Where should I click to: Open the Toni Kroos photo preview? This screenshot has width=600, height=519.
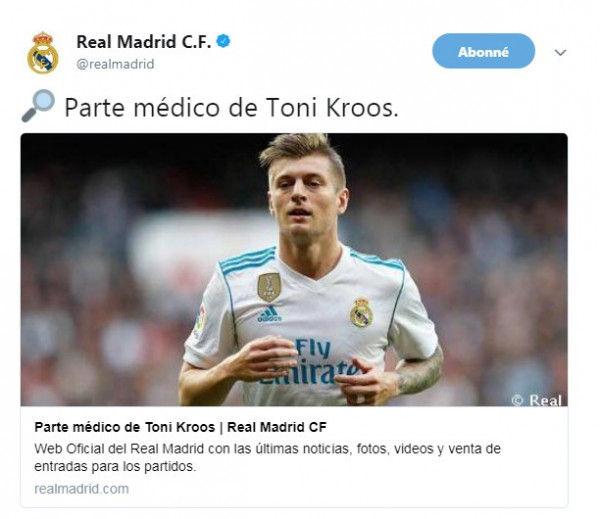coord(294,269)
